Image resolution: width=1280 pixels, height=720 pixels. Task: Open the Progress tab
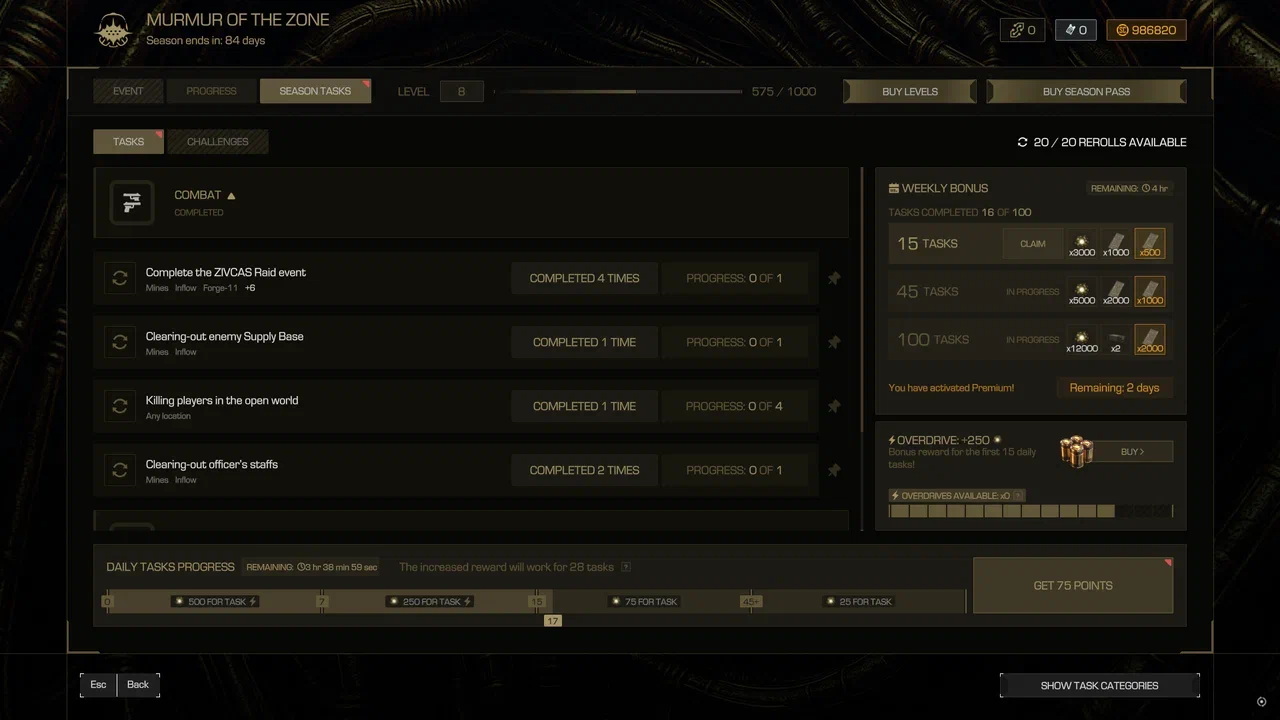[211, 91]
